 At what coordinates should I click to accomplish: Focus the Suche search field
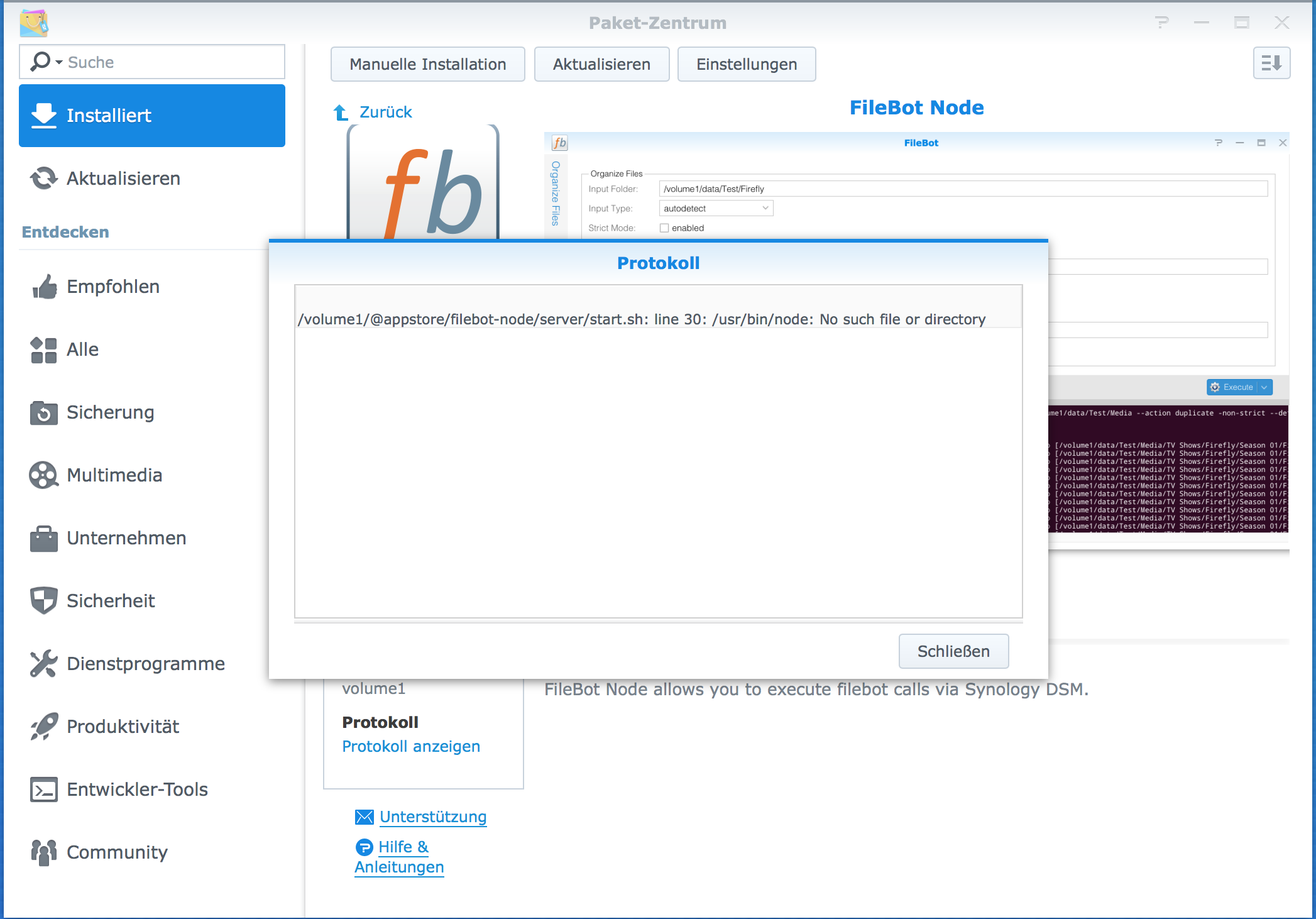pos(152,62)
